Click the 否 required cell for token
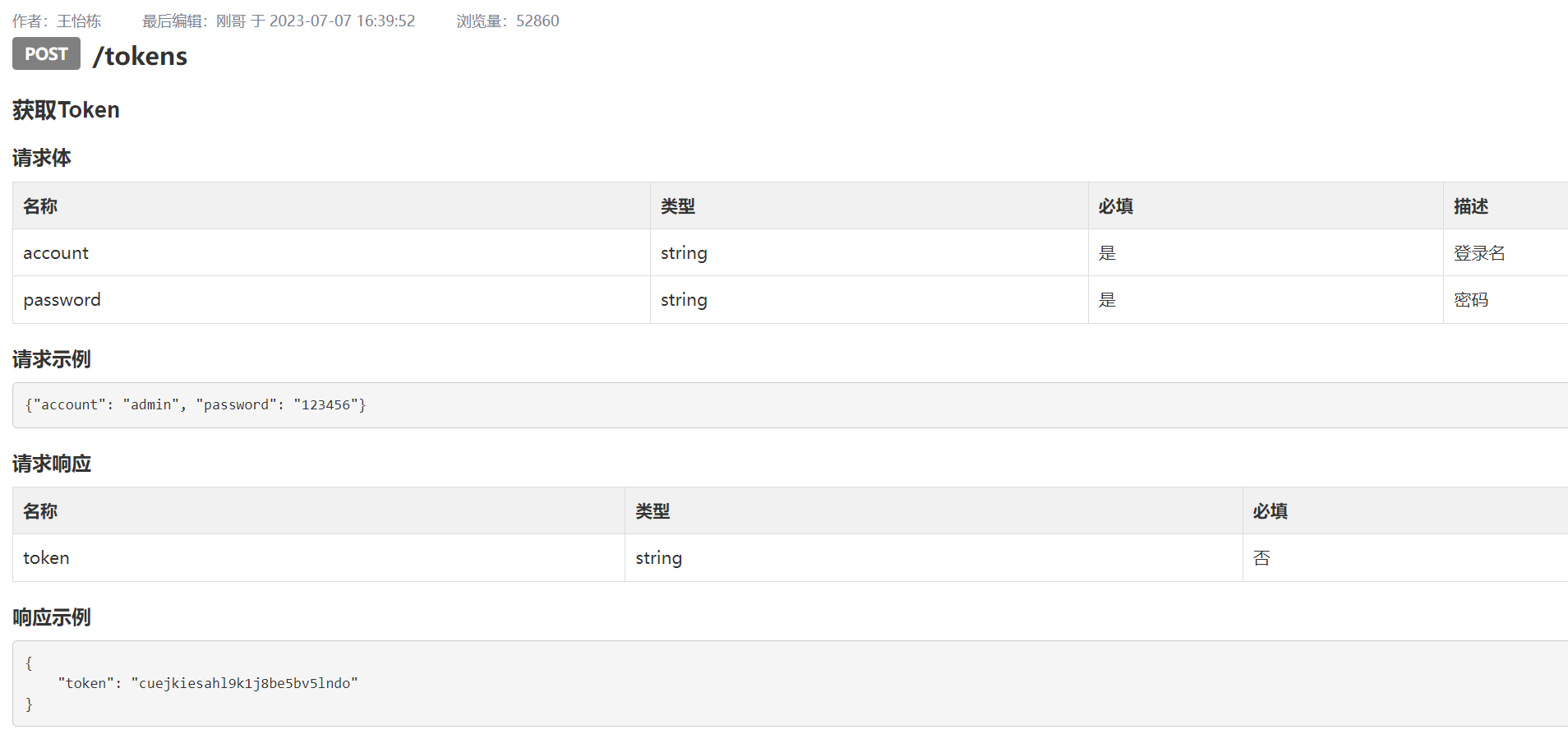Viewport: 1568px width, 739px height. pyautogui.click(x=1405, y=558)
